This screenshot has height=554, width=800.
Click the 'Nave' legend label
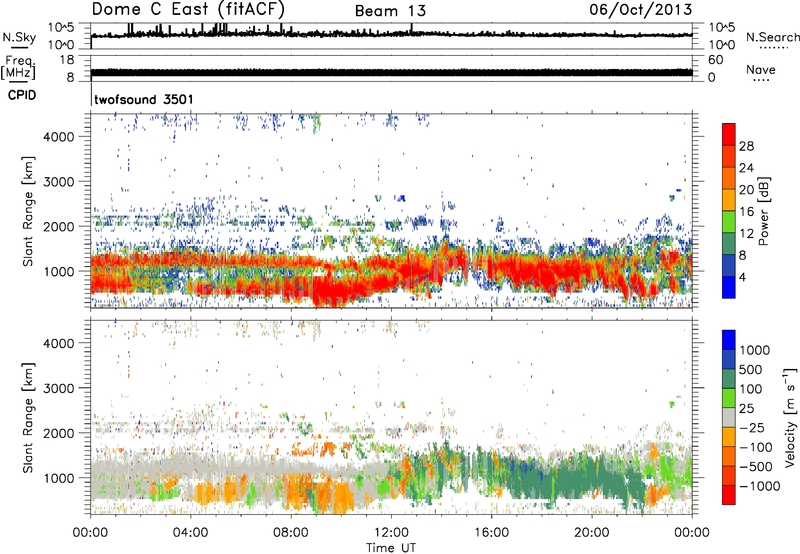761,70
